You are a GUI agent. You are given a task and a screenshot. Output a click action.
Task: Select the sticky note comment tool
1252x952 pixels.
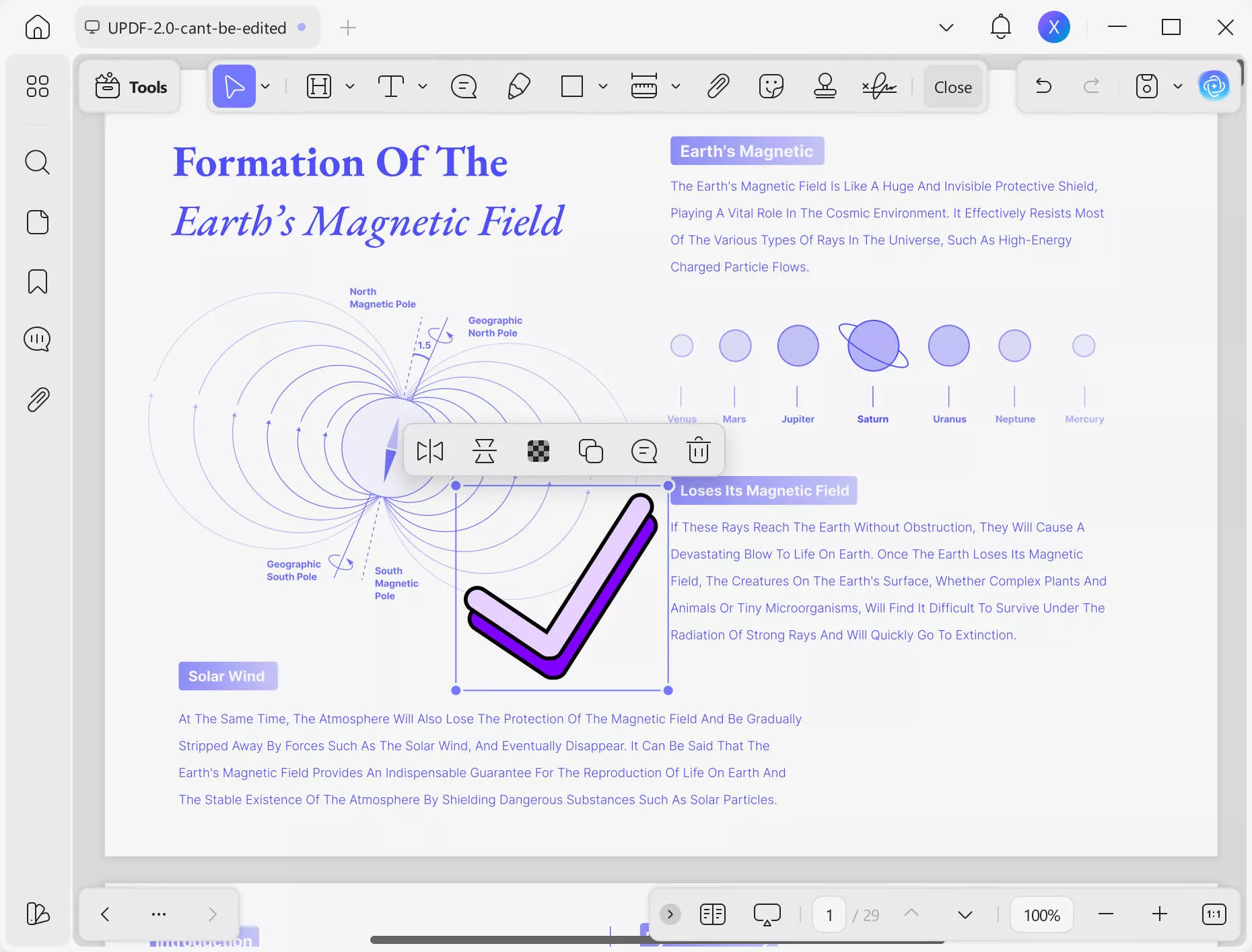[464, 86]
